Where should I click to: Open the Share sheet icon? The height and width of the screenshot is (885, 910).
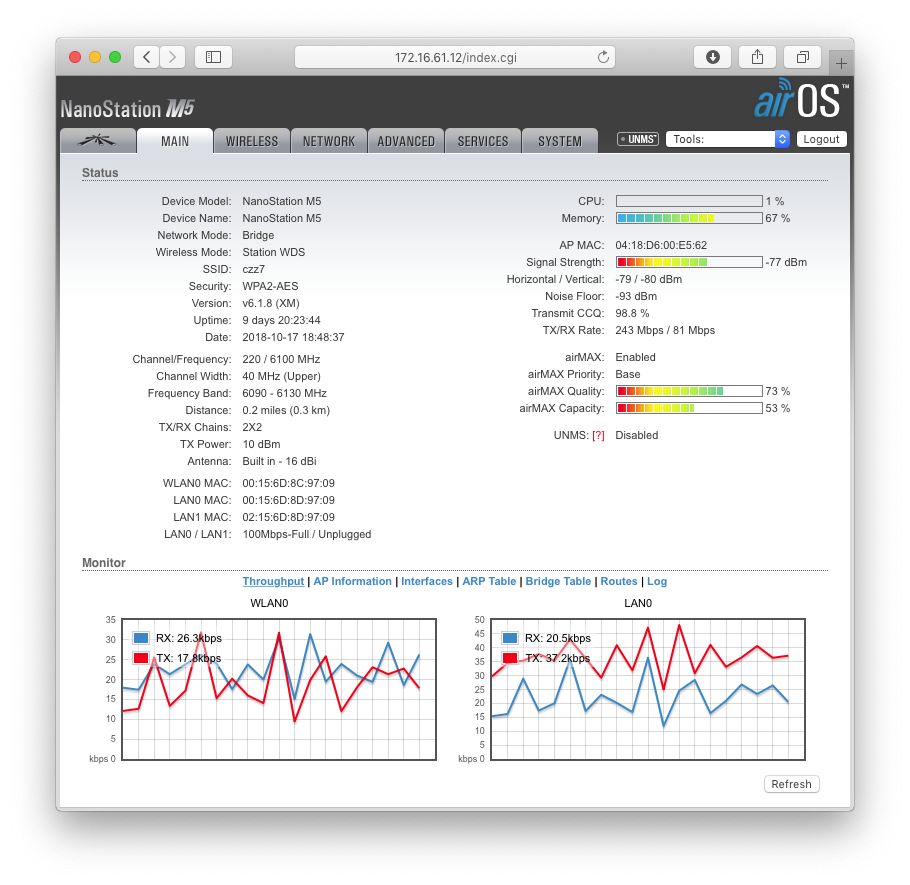coord(757,57)
